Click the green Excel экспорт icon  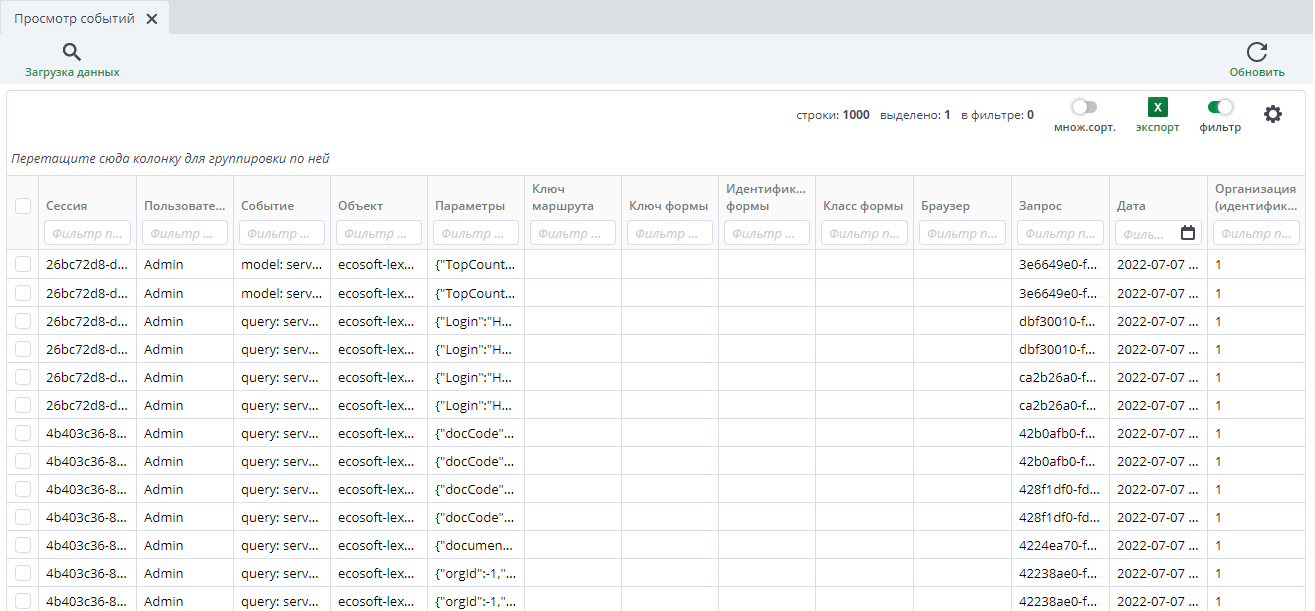[x=1157, y=108]
